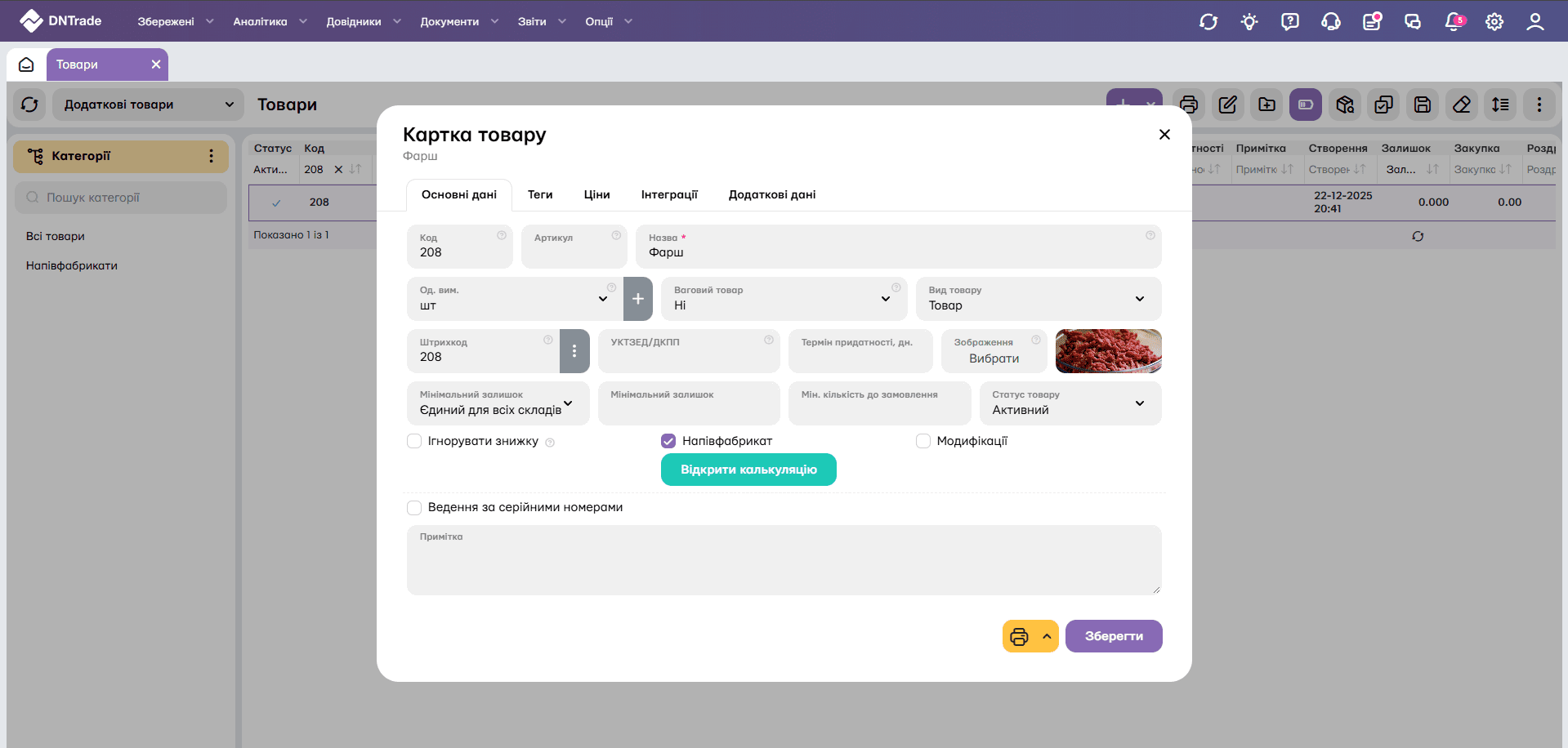Expand the Статус товару dropdown
The image size is (1568, 748).
click(1070, 403)
